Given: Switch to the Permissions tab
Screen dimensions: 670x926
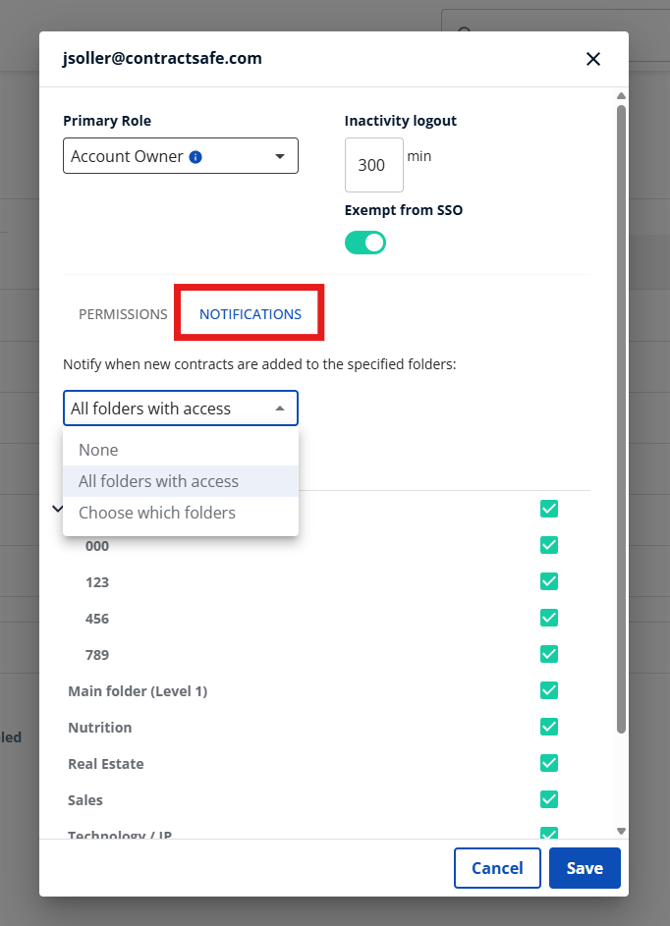Looking at the screenshot, I should coord(123,314).
